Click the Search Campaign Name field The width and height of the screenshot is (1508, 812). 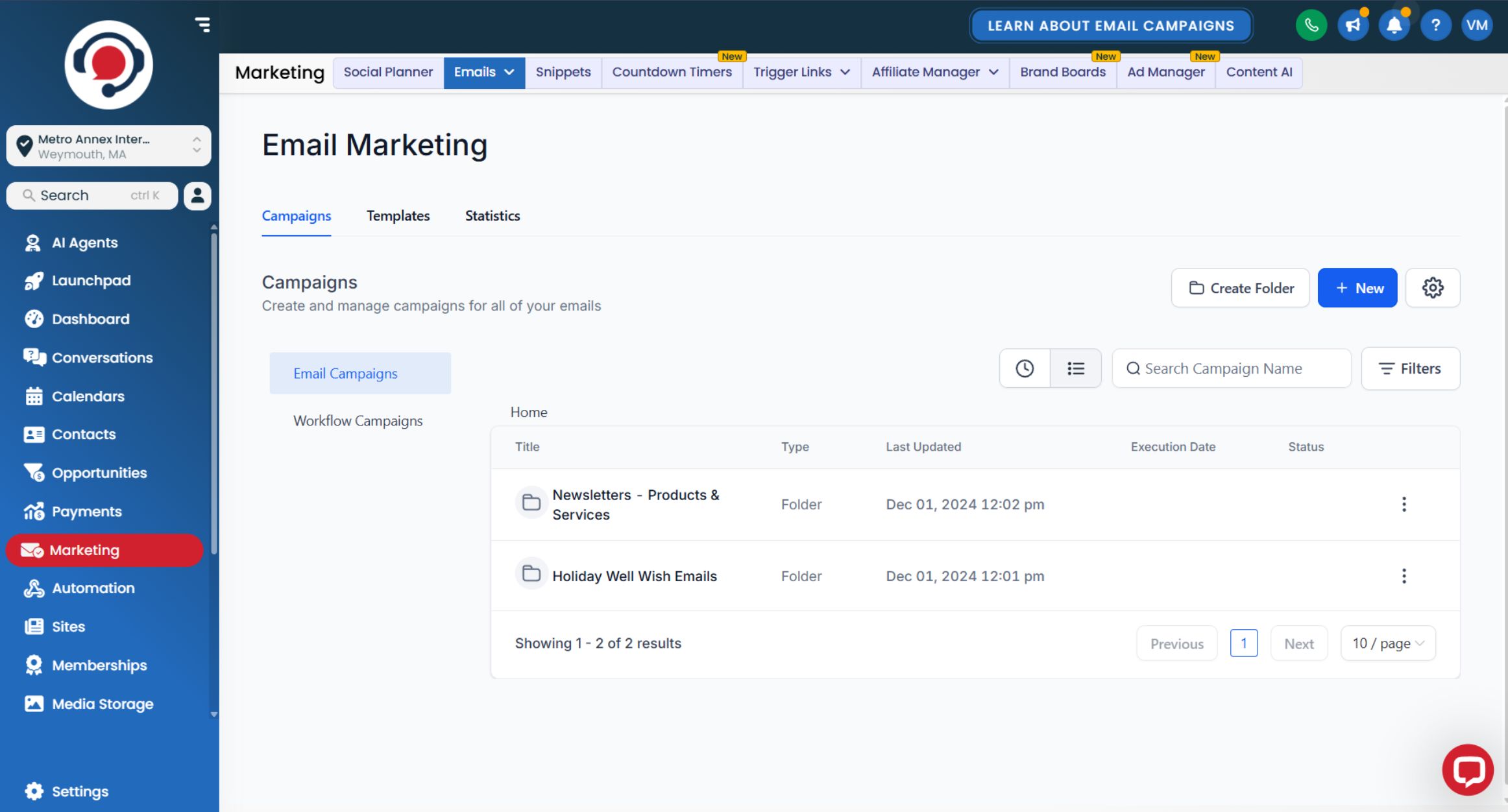pyautogui.click(x=1232, y=368)
